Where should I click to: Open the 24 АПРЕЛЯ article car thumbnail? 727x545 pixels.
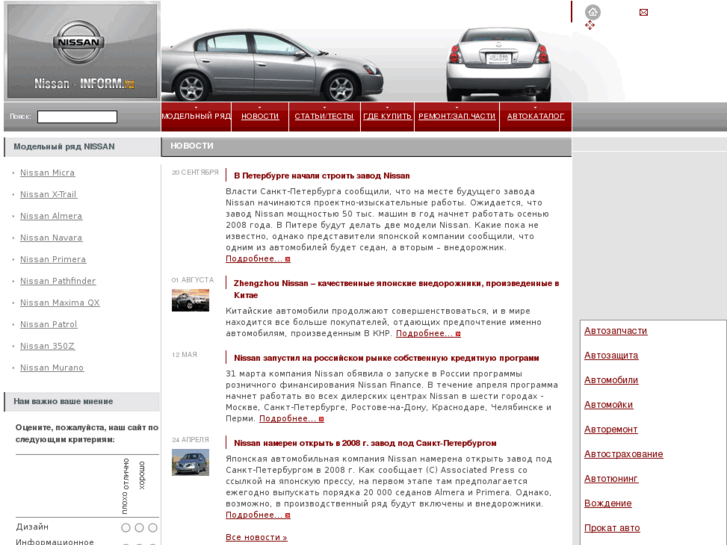coord(191,462)
